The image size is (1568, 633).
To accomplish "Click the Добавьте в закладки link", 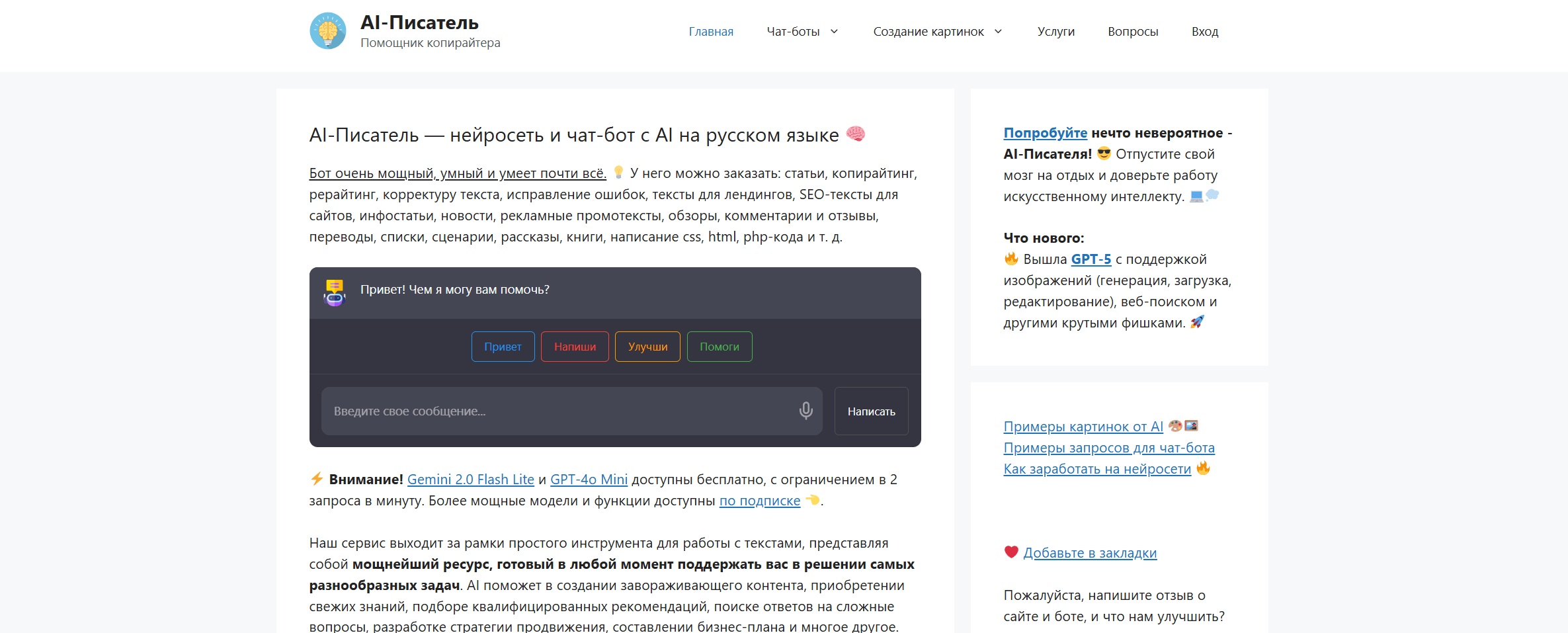I will tap(1090, 553).
